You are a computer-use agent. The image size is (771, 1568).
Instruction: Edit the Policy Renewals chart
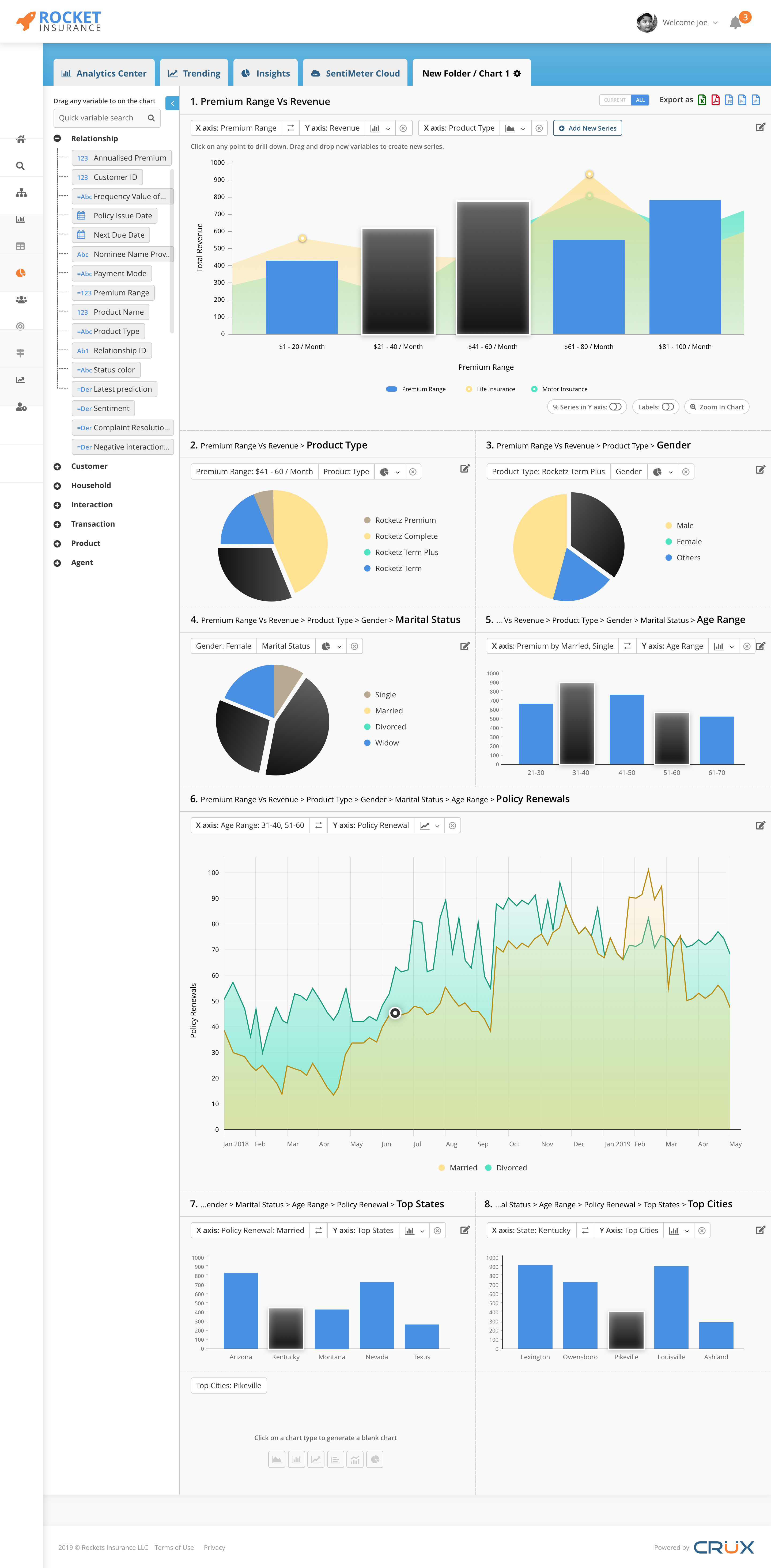click(x=760, y=825)
